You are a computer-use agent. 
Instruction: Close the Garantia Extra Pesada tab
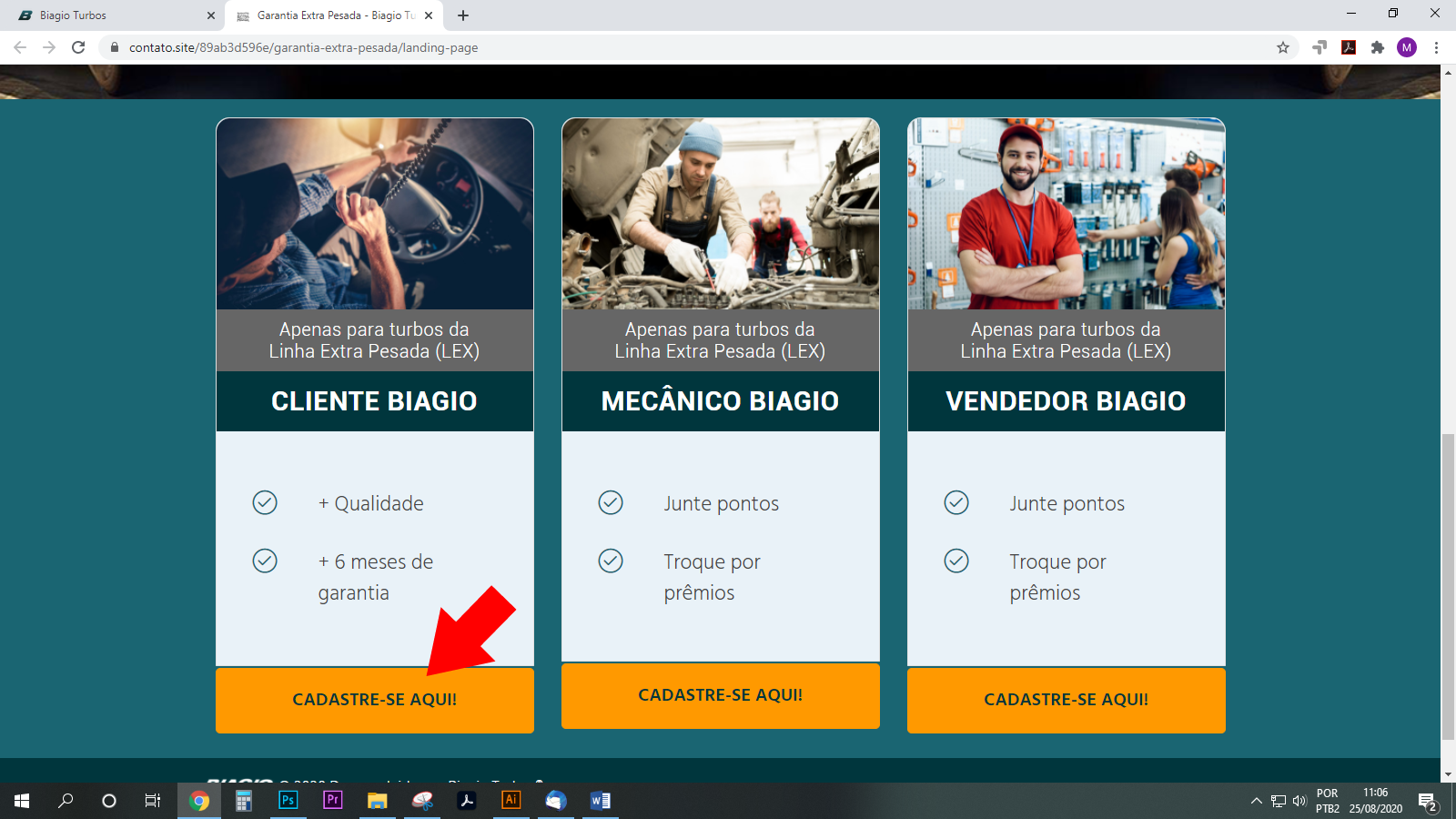point(429,15)
